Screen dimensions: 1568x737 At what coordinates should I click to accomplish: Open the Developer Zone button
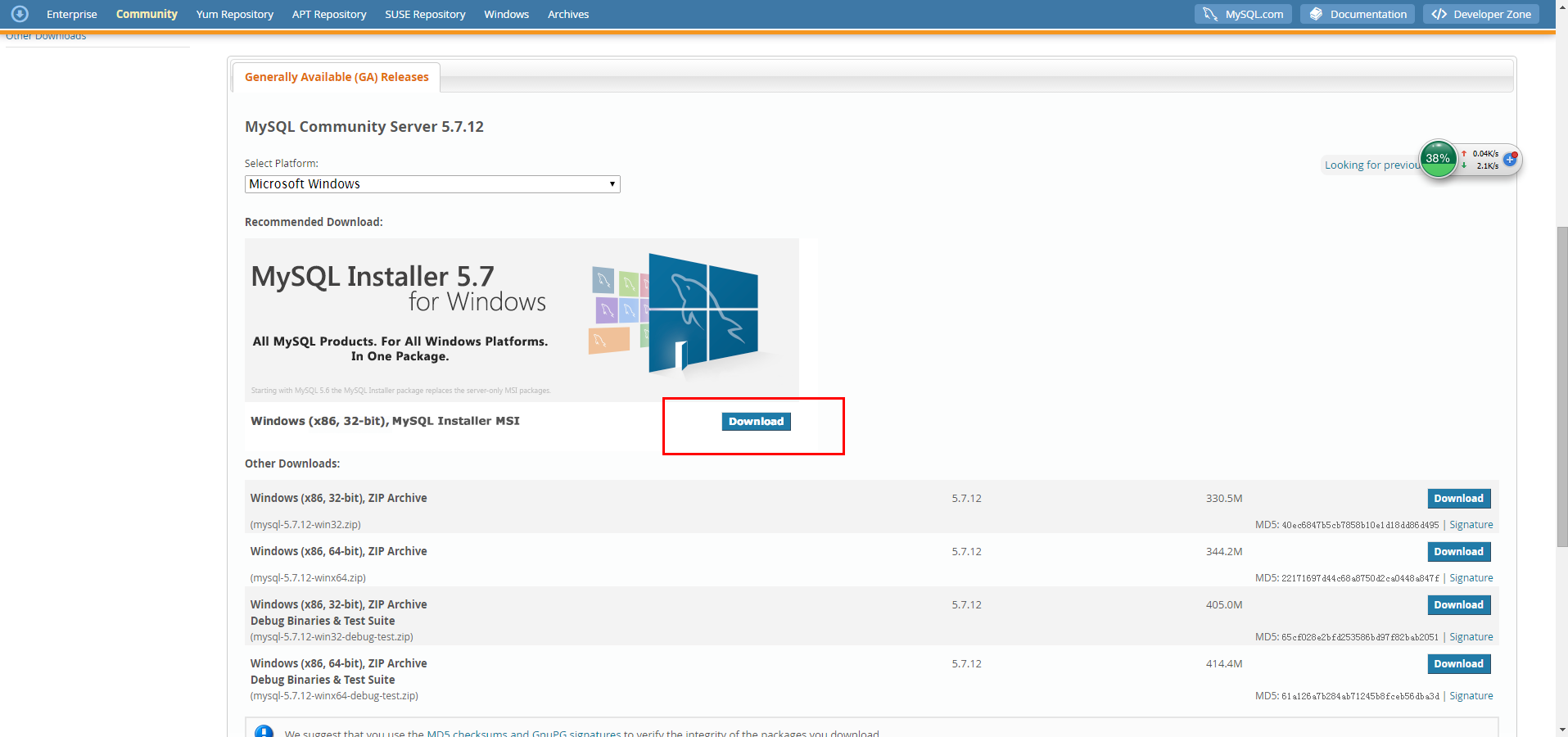click(x=1481, y=14)
